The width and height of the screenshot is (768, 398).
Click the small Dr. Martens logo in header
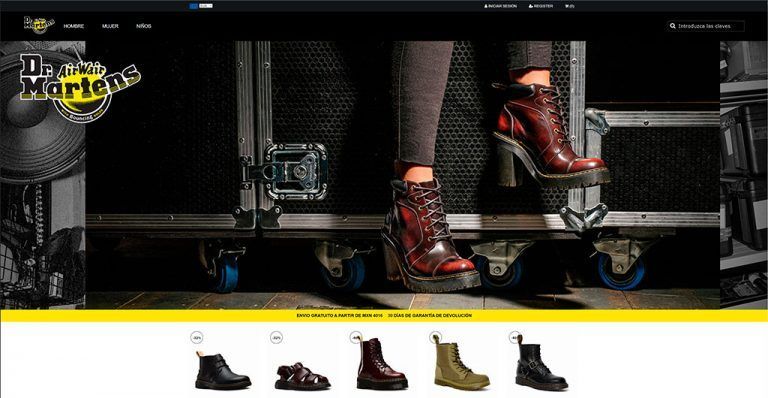tap(39, 24)
